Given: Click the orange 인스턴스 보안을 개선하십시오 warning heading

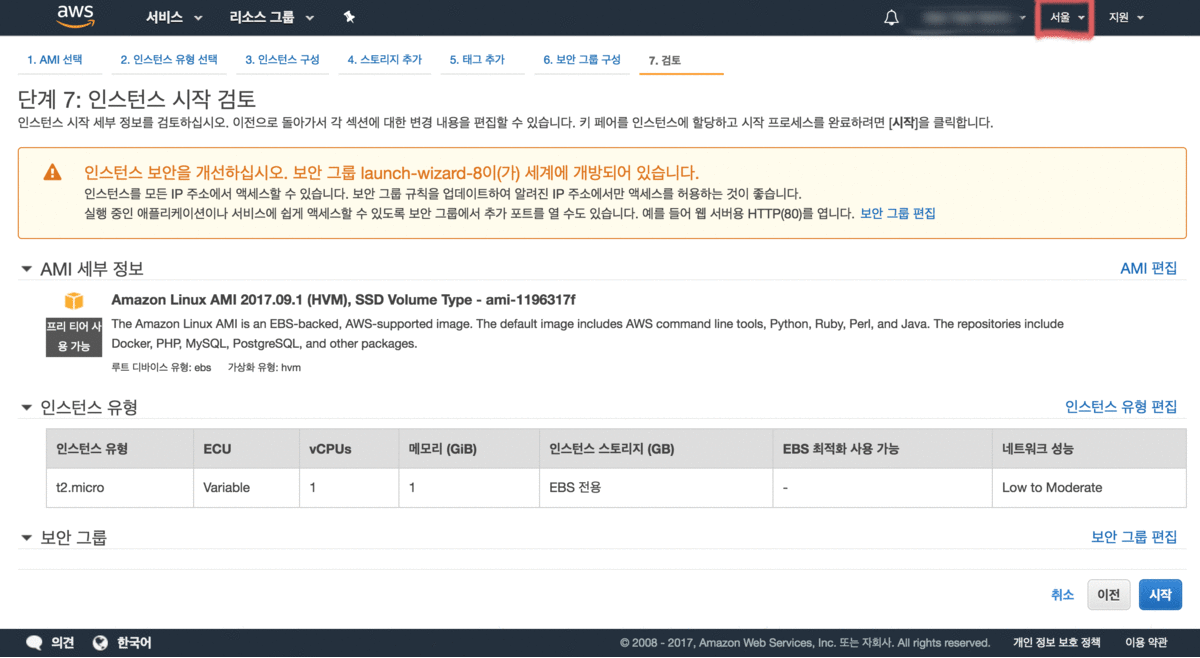Looking at the screenshot, I should [x=392, y=171].
